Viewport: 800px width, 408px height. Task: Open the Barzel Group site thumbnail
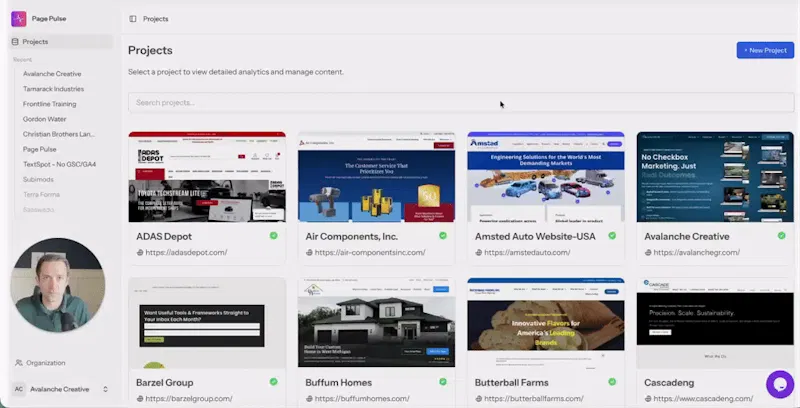pyautogui.click(x=207, y=323)
